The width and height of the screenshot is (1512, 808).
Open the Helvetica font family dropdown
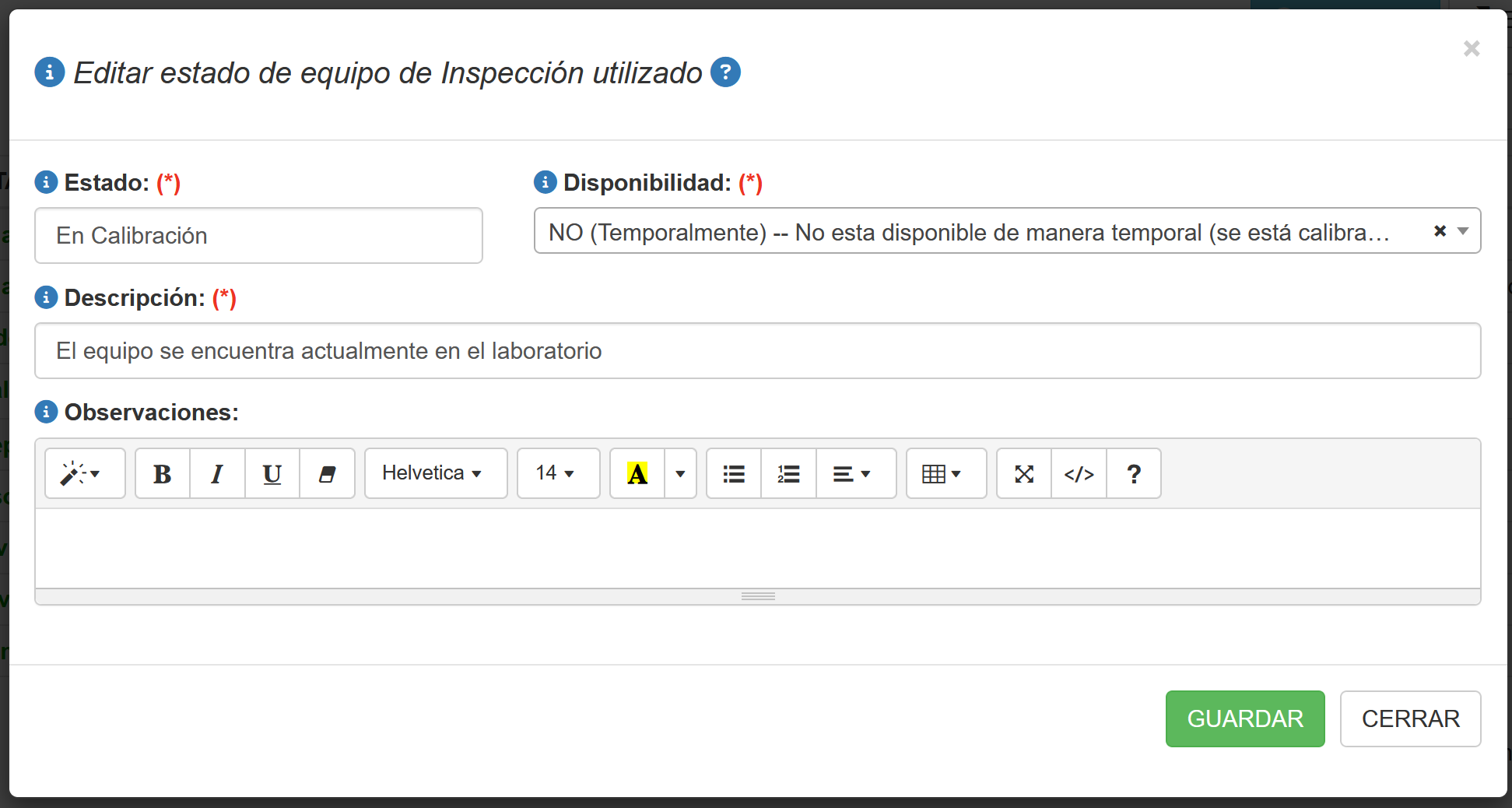[435, 473]
